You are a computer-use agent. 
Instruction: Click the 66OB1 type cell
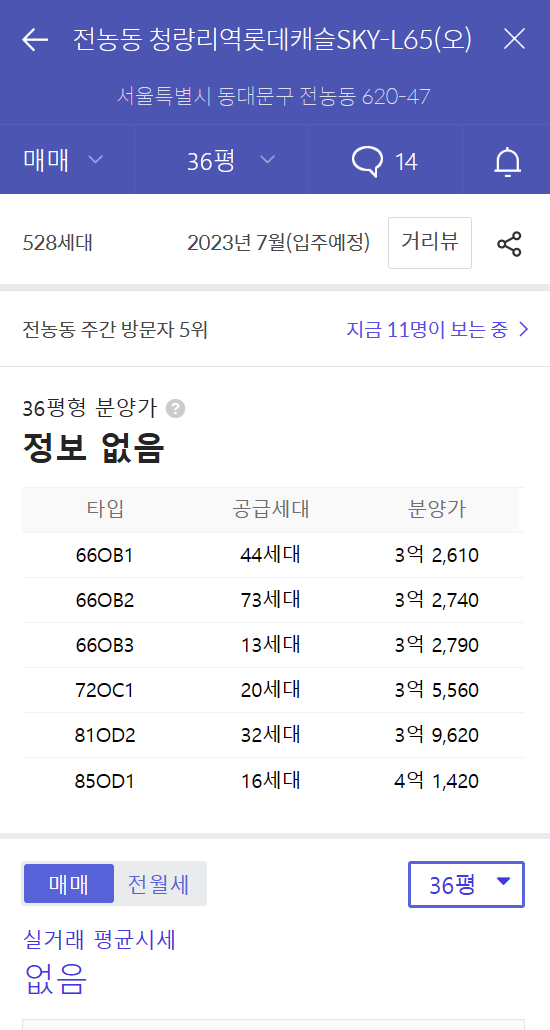104,556
